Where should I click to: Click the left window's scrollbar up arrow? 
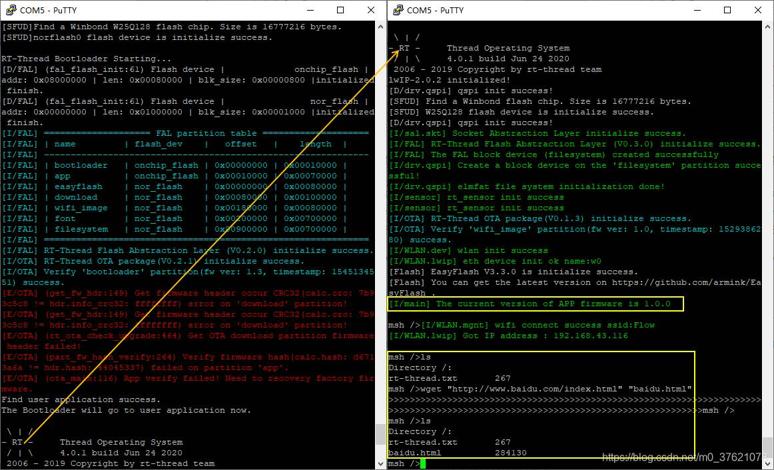click(380, 27)
